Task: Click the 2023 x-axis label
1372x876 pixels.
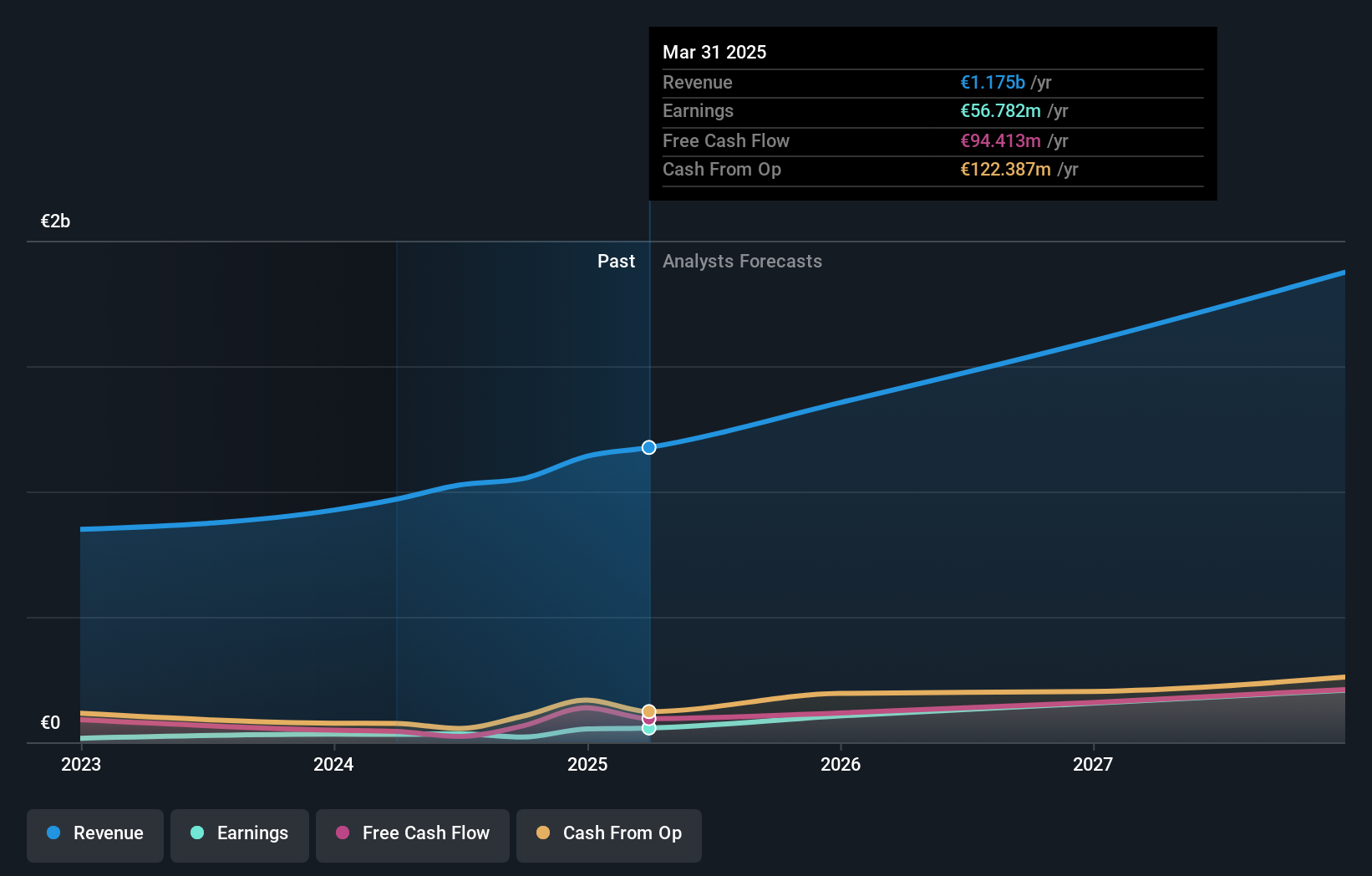Action: click(x=81, y=764)
